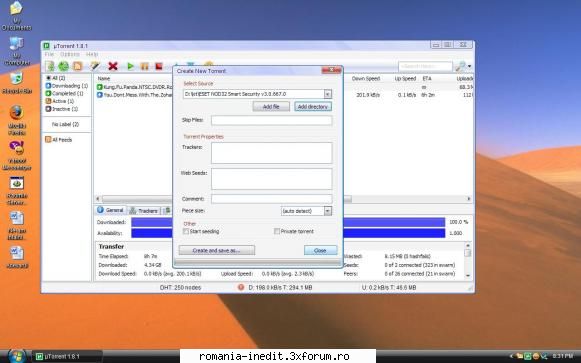The width and height of the screenshot is (581, 363).
Task: Click DHT: 250 nodes in status bar
Action: (x=180, y=287)
